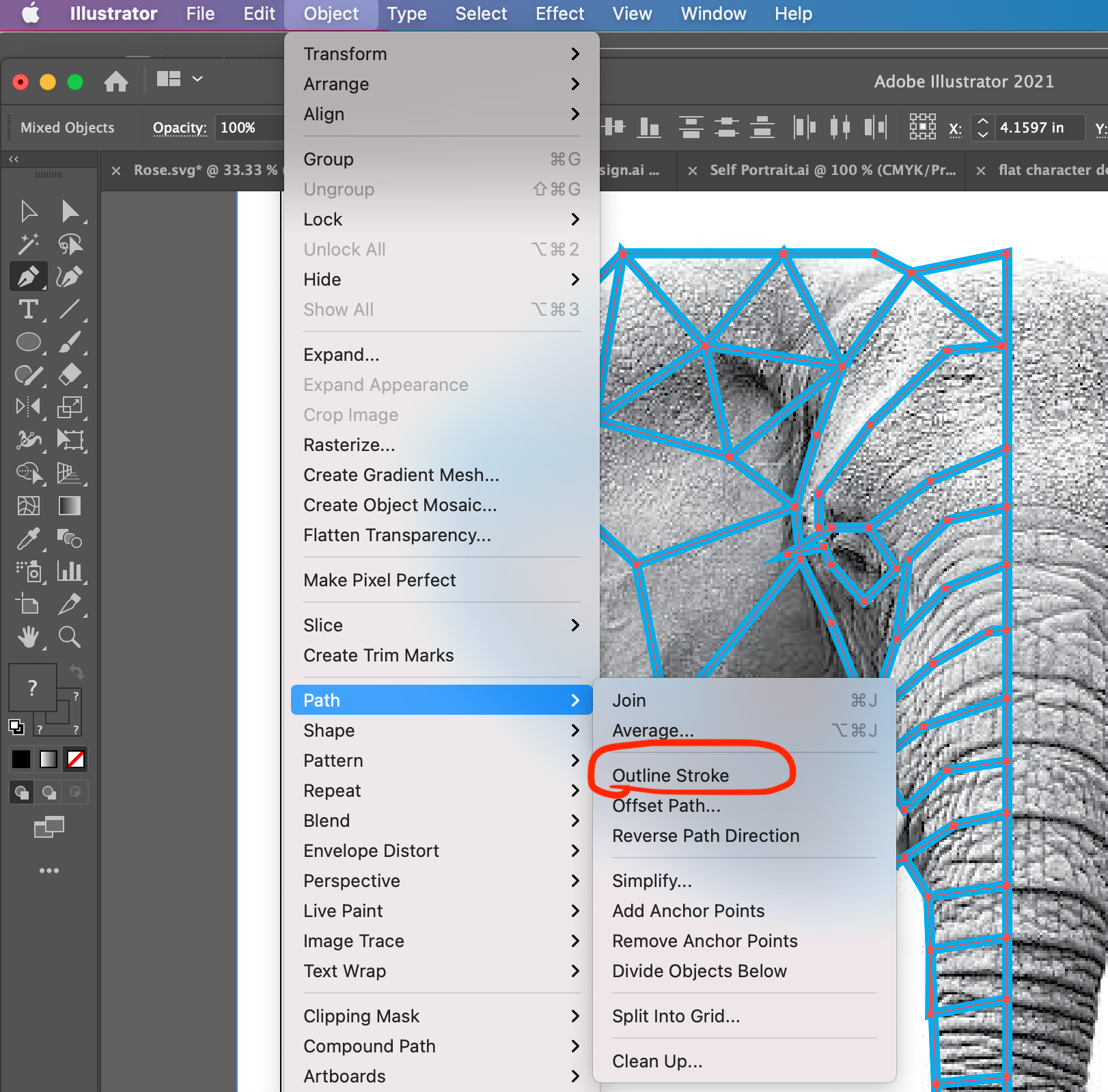Switch to Draw Behind mode
1108x1092 pixels.
[x=49, y=792]
